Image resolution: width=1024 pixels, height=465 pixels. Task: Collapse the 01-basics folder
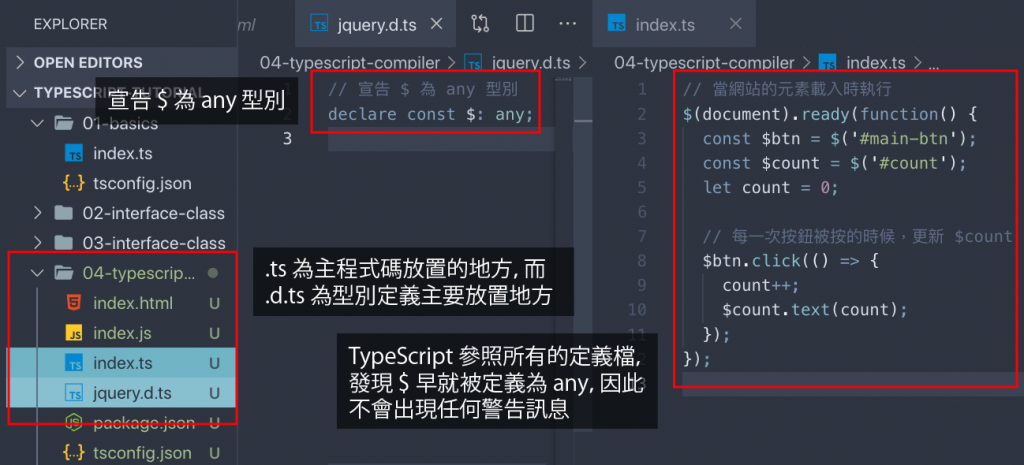pos(39,123)
